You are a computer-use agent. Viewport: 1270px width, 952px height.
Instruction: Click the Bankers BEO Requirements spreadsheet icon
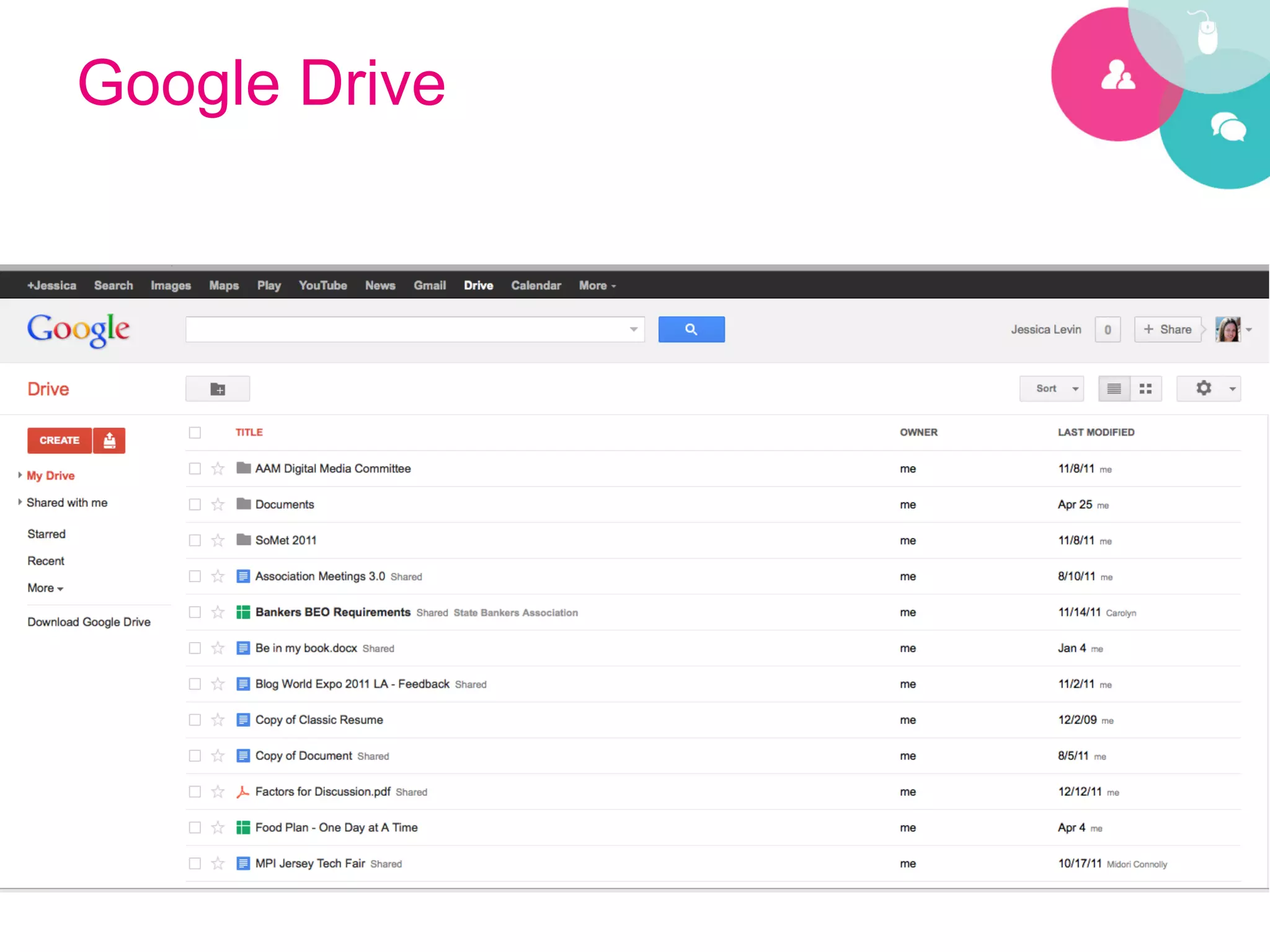(x=243, y=612)
